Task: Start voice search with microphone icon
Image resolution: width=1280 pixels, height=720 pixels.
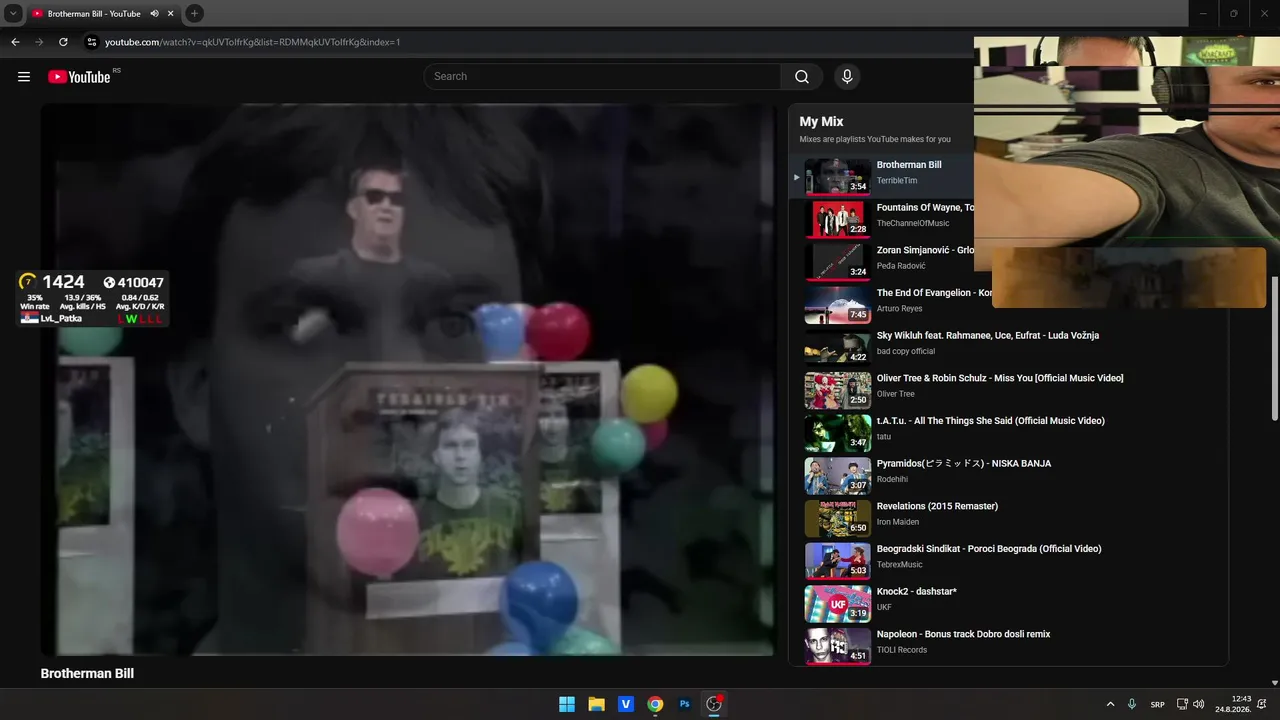Action: click(x=847, y=77)
